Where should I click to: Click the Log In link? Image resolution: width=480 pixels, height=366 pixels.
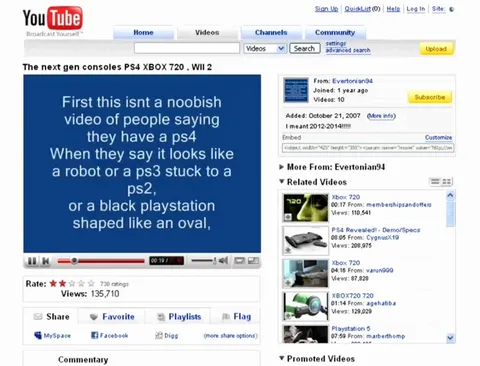pos(416,9)
